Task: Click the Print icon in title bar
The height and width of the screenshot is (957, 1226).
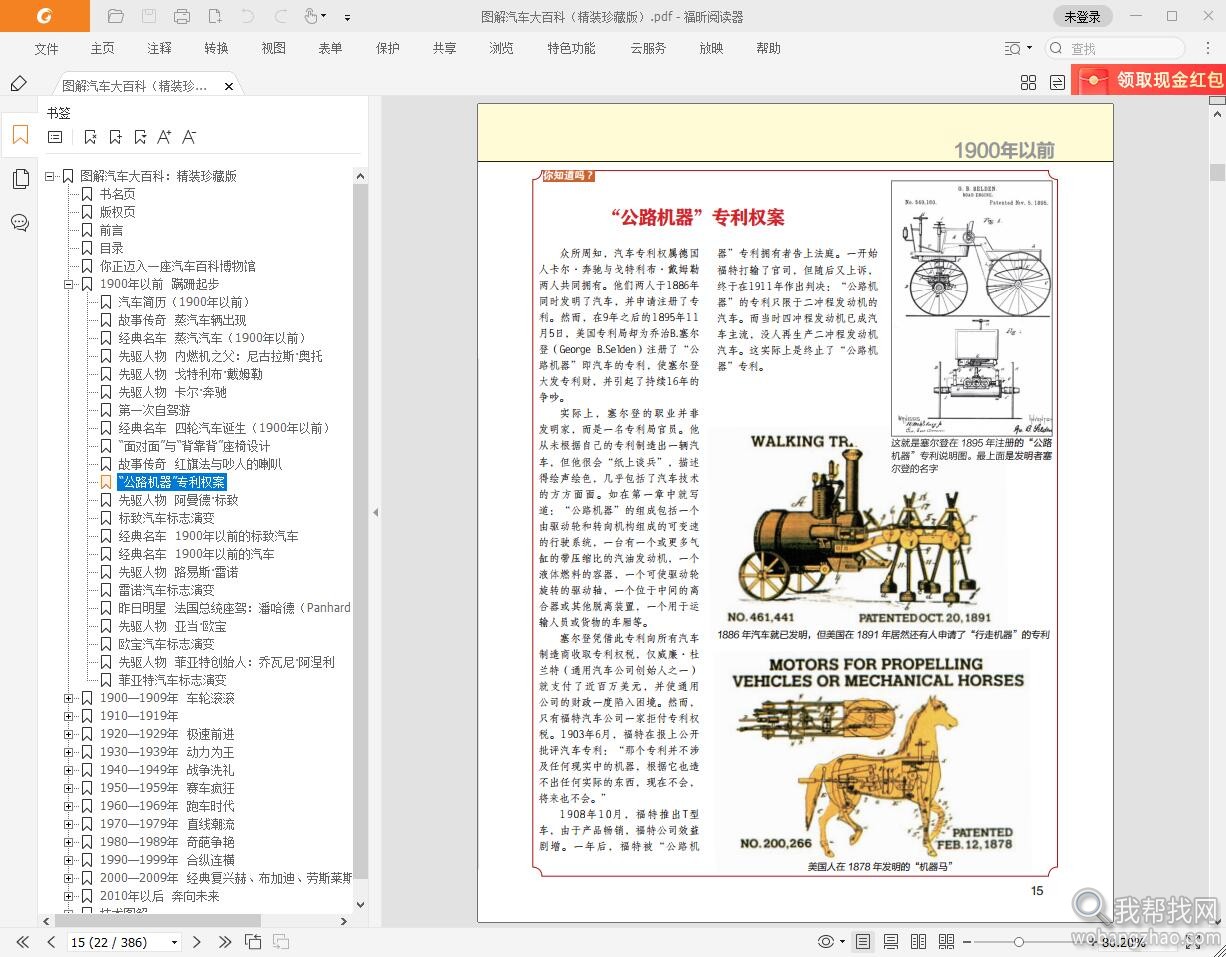Action: point(182,16)
